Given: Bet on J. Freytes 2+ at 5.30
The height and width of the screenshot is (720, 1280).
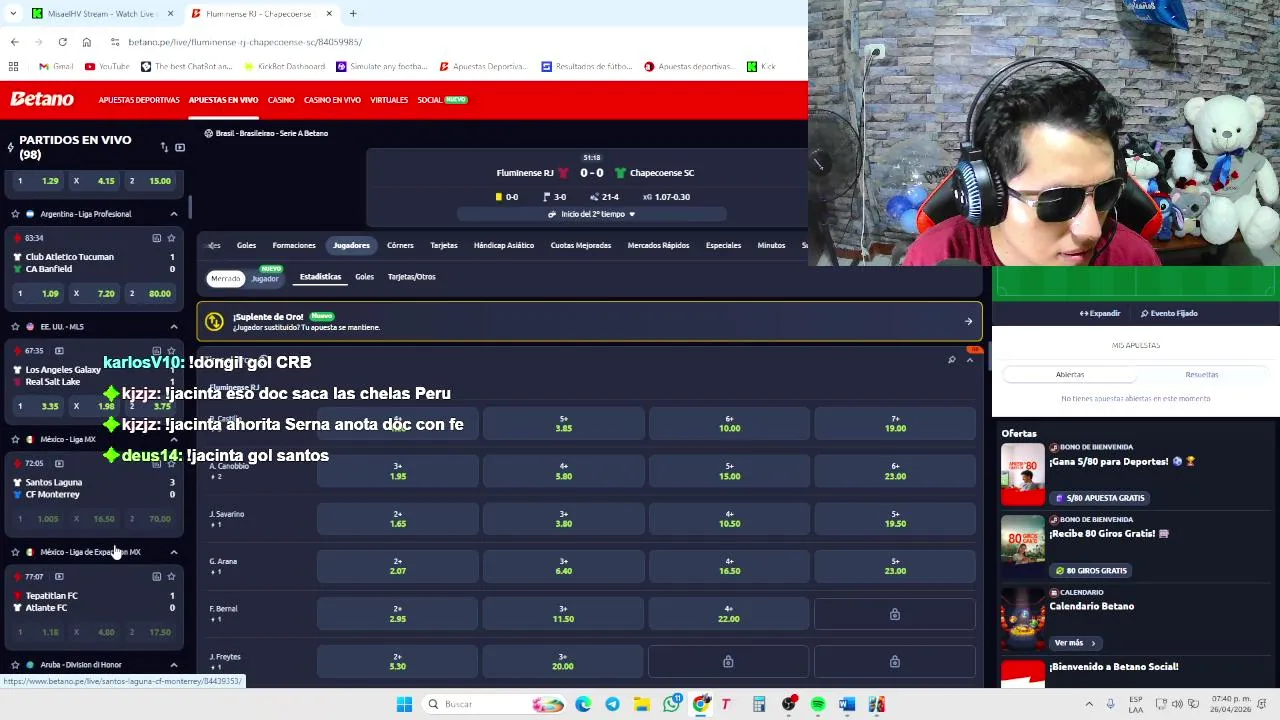Looking at the screenshot, I should [x=398, y=661].
